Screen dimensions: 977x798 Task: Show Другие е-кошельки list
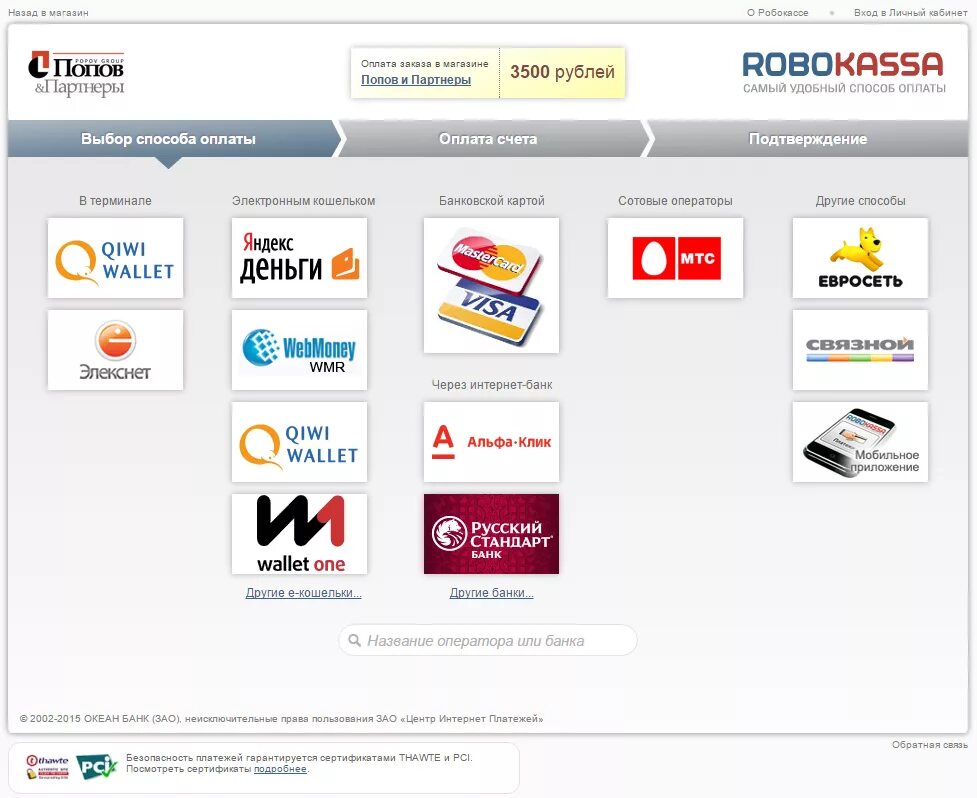303,592
